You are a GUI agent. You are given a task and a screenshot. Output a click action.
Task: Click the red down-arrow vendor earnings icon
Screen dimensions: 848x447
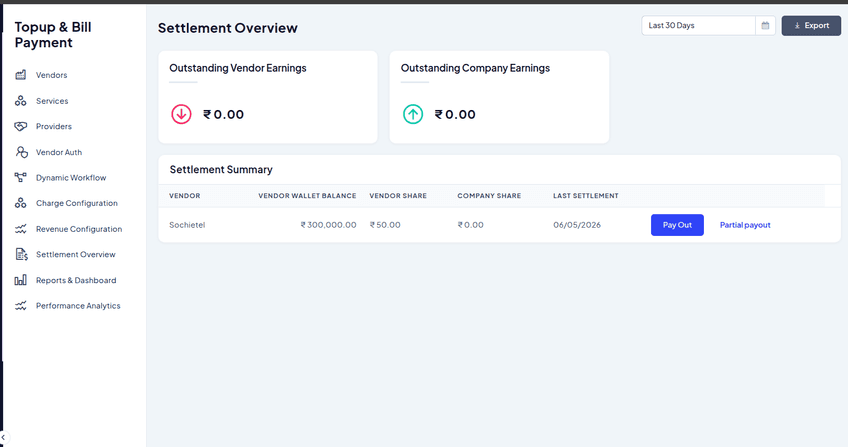pyautogui.click(x=181, y=114)
